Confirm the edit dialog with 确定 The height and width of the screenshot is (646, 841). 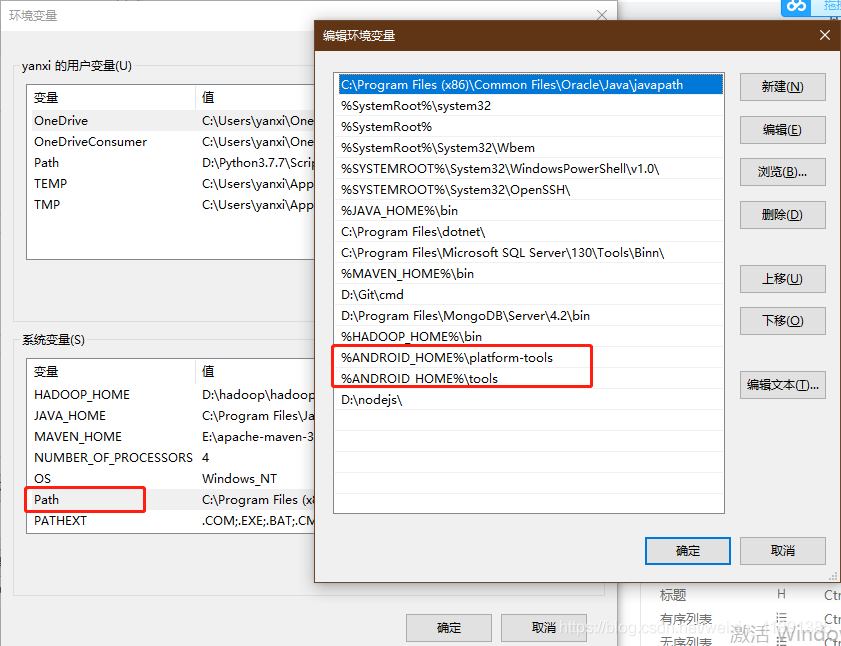[688, 551]
